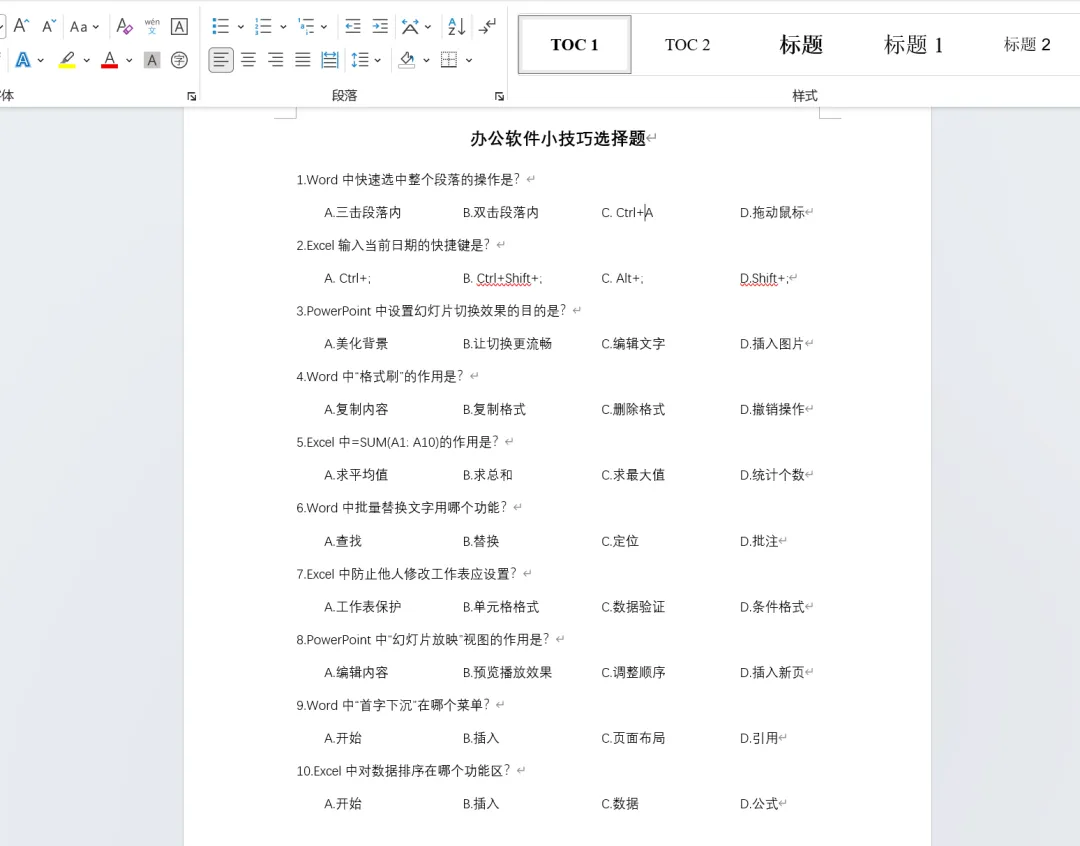
Task: Select the TOC 2 style
Action: (x=687, y=45)
